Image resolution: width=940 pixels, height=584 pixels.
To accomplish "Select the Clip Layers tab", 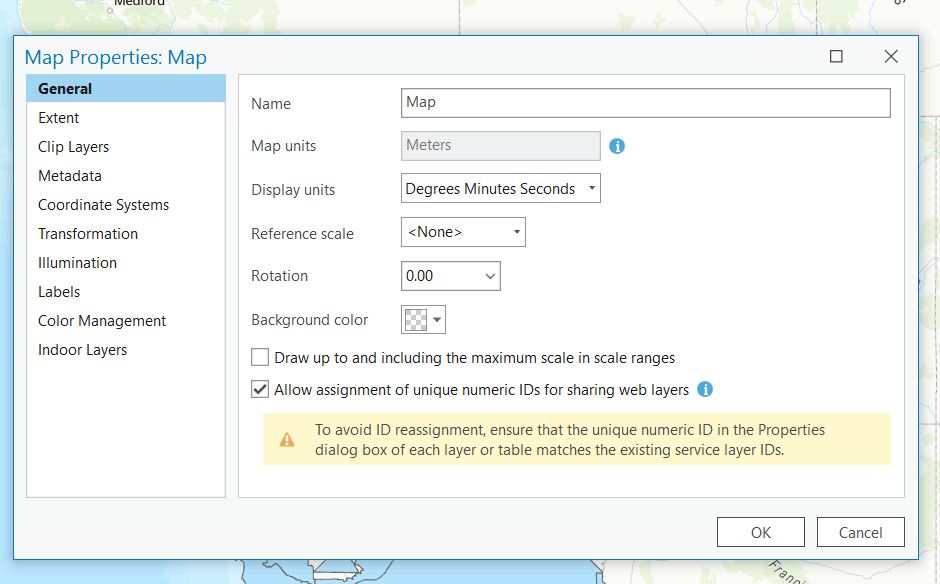I will pos(74,147).
